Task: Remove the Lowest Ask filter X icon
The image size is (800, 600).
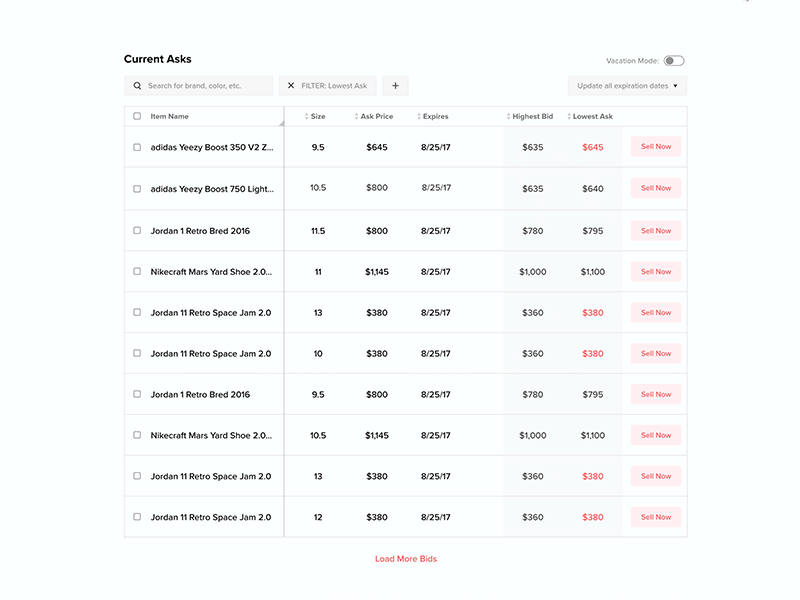Action: [x=291, y=86]
